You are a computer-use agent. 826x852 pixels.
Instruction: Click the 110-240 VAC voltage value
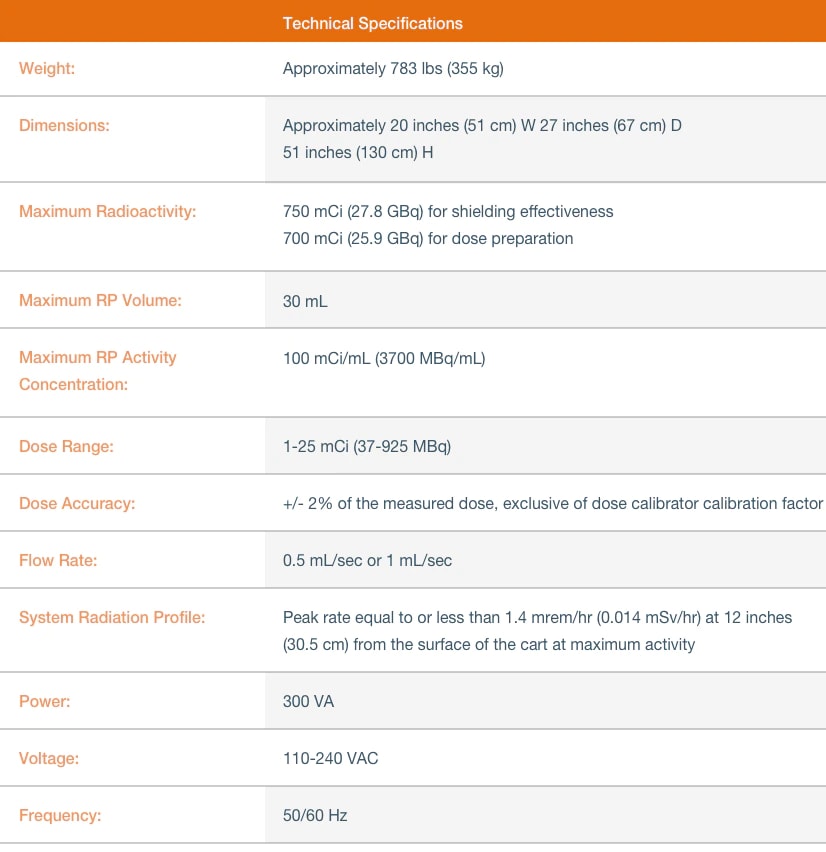[x=330, y=759]
